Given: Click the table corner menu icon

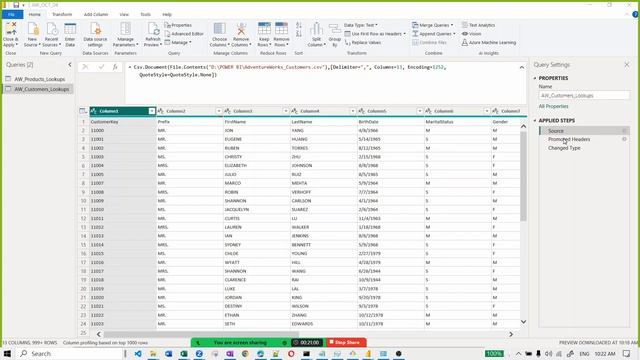Looking at the screenshot, I should [83, 111].
